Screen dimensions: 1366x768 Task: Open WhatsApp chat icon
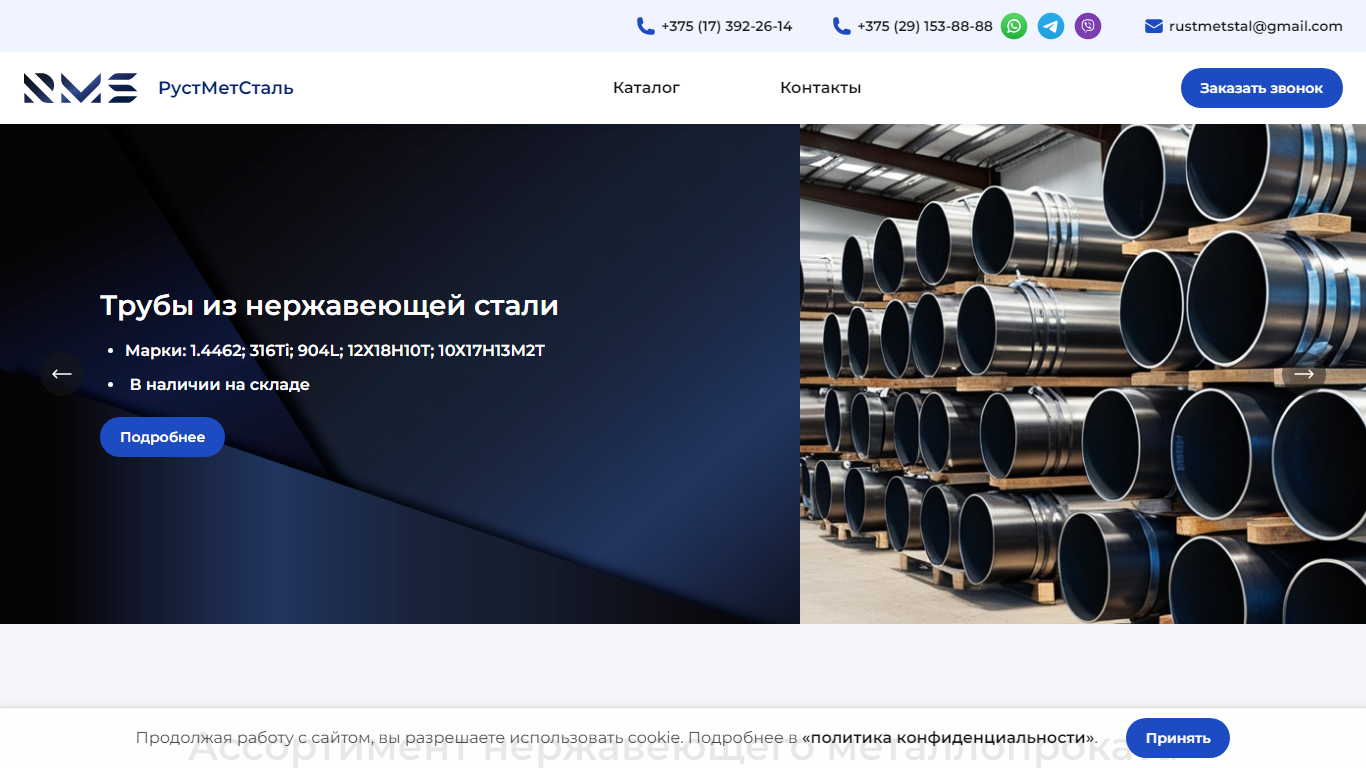1014,26
